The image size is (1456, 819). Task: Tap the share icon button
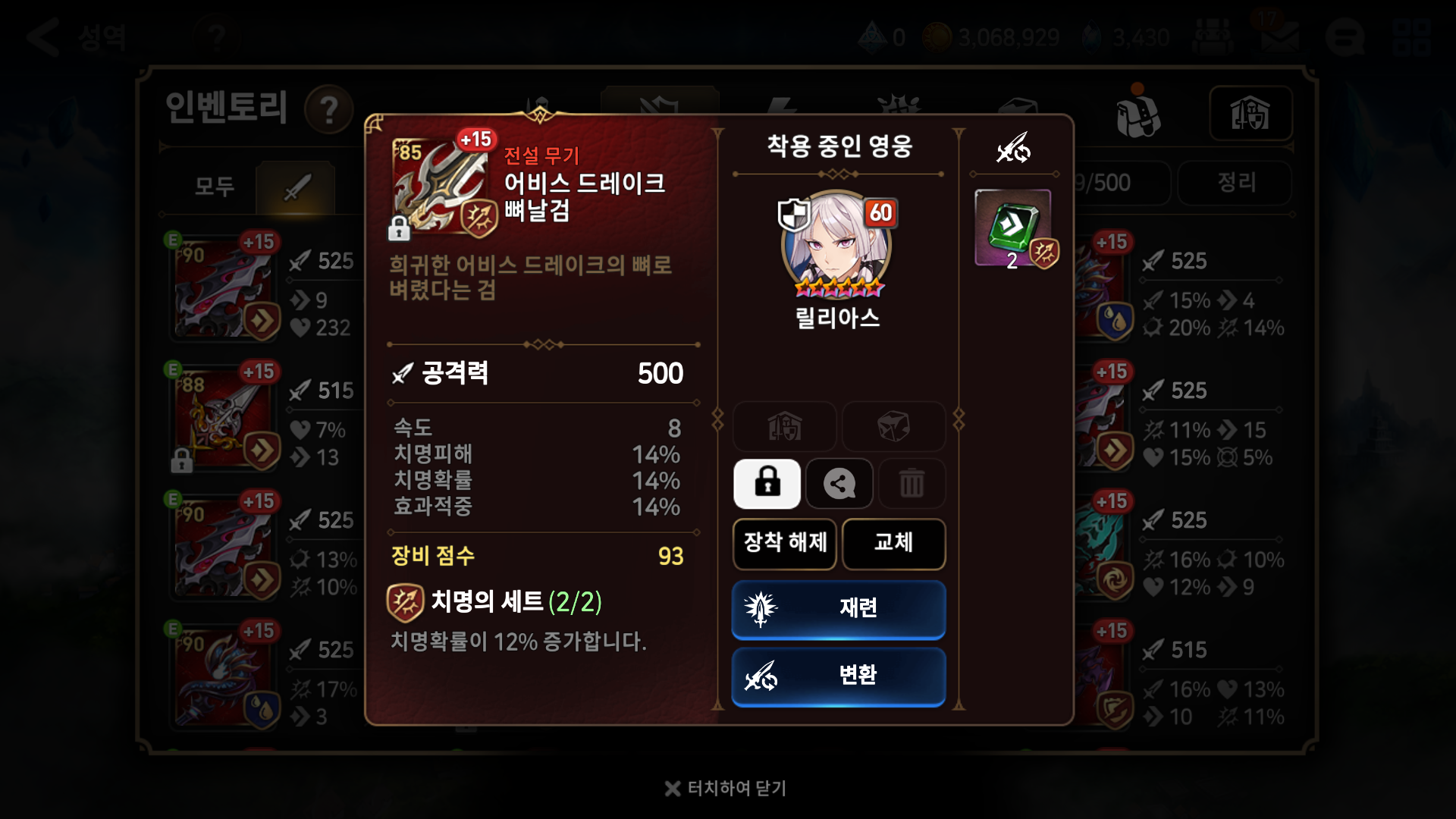(x=839, y=484)
